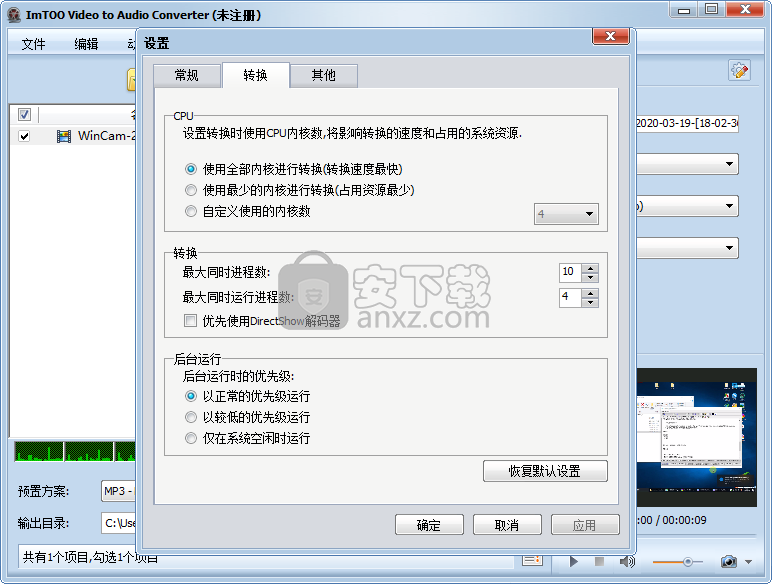Select run with normal priority
The image size is (772, 584).
point(191,396)
